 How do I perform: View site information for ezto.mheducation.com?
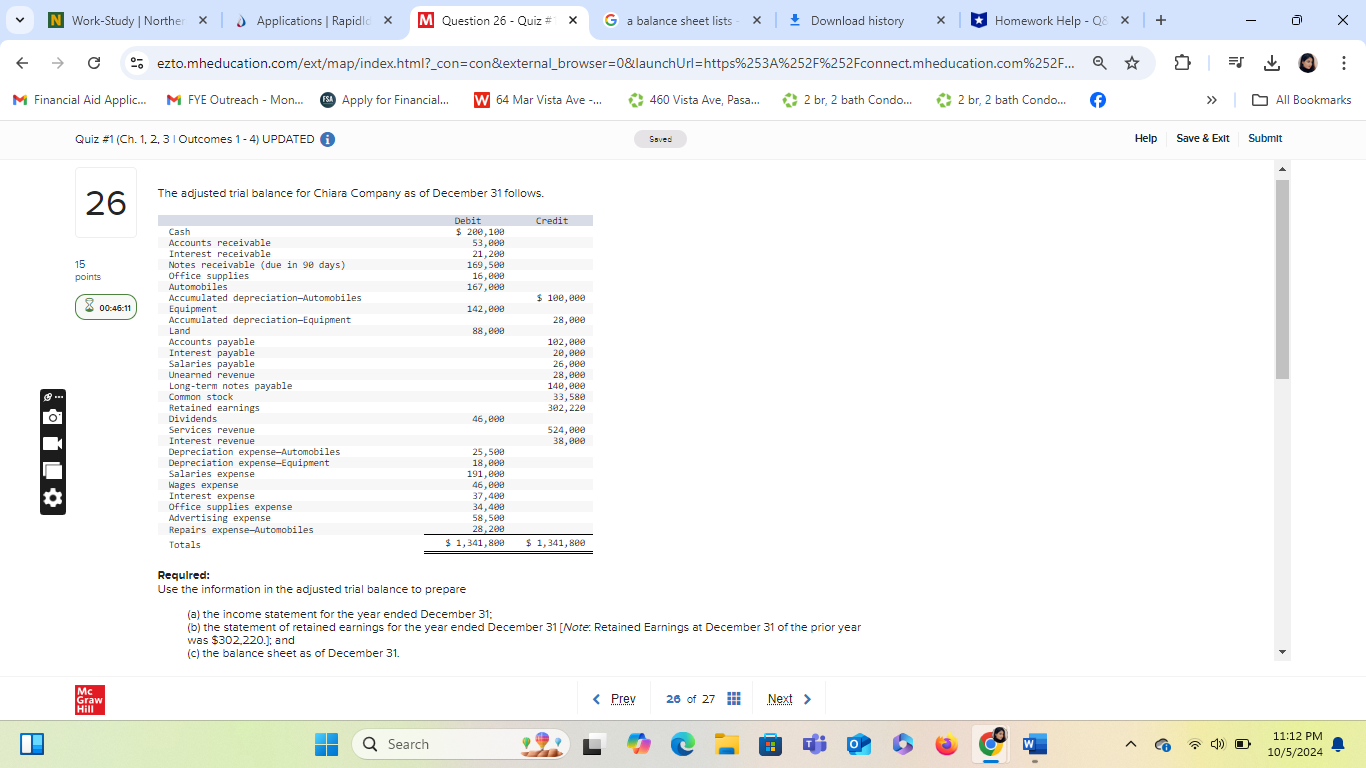[x=138, y=63]
